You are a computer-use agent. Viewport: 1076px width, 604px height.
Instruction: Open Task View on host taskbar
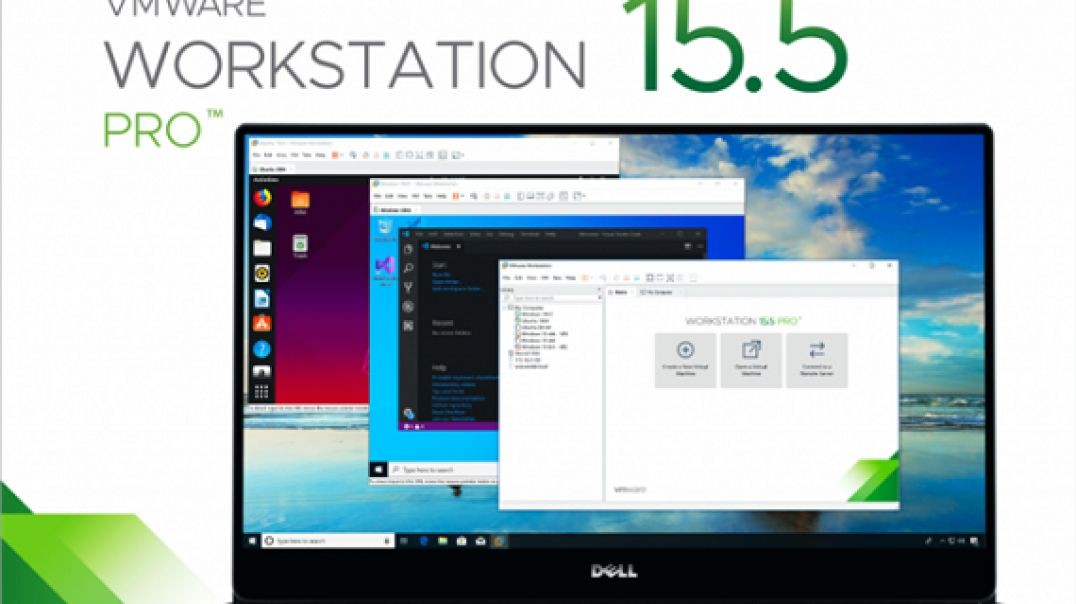coord(404,542)
